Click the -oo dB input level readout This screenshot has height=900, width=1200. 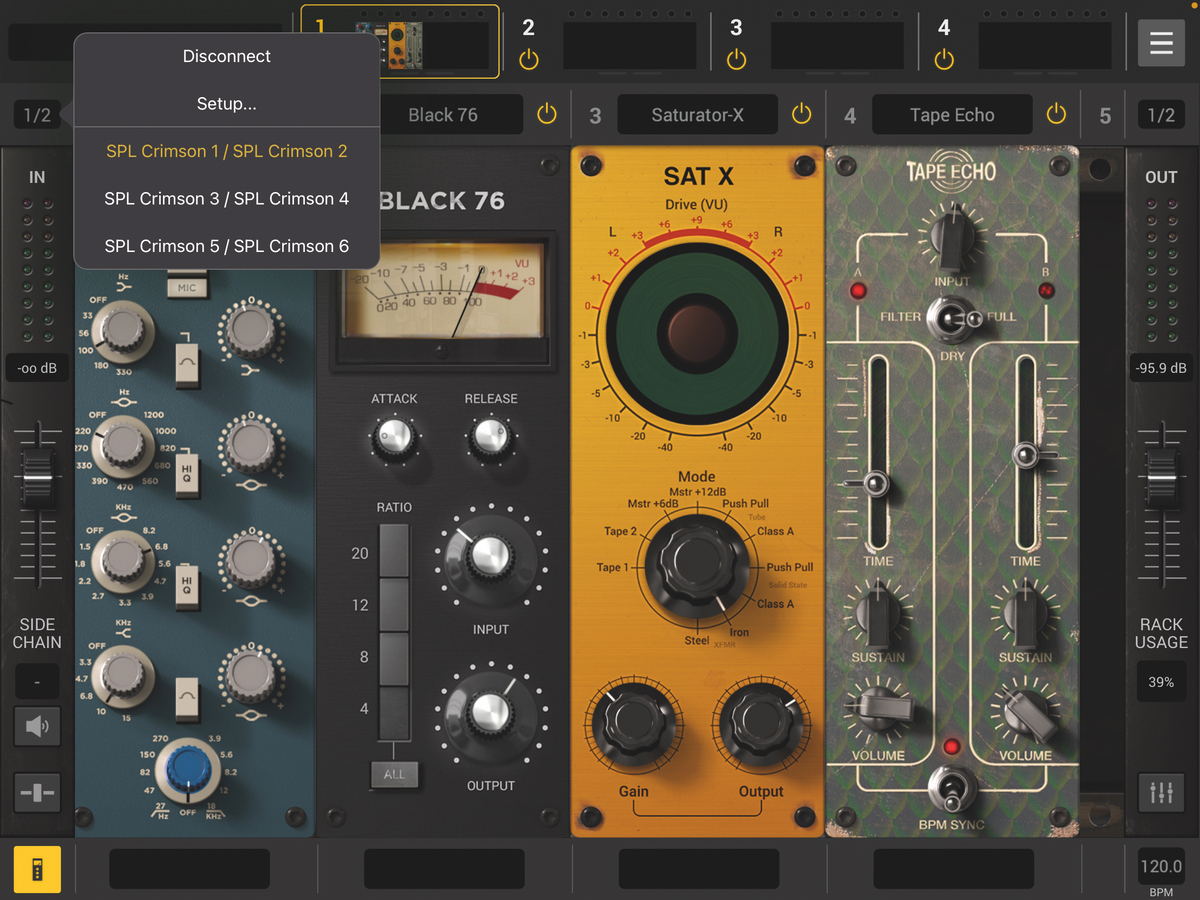(37, 368)
